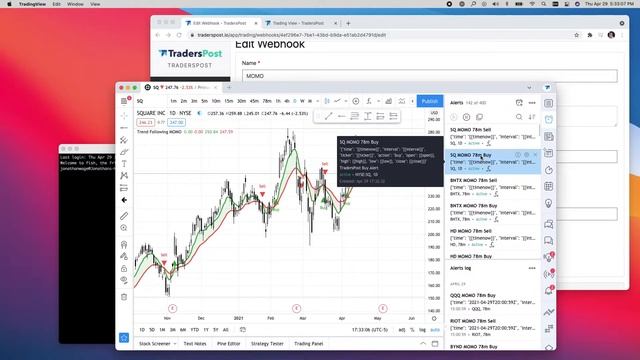This screenshot has width=640, height=360.
Task: Select the brush drawing tool
Action: pos(124,152)
